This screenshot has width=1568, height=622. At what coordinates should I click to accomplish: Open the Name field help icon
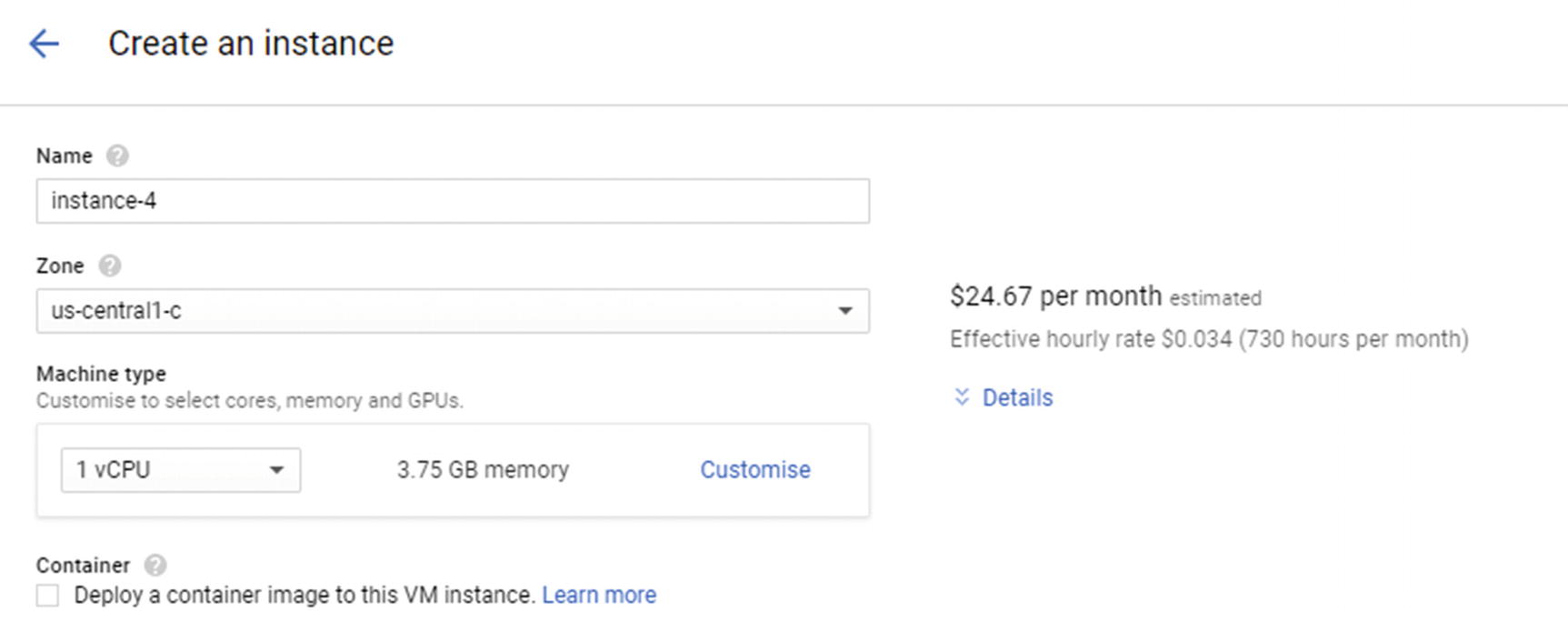click(117, 155)
